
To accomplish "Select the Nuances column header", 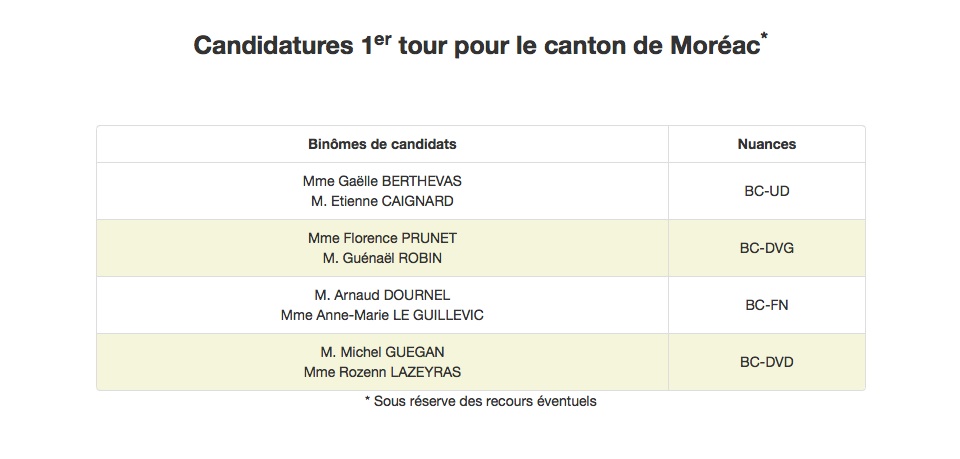I will (x=767, y=144).
